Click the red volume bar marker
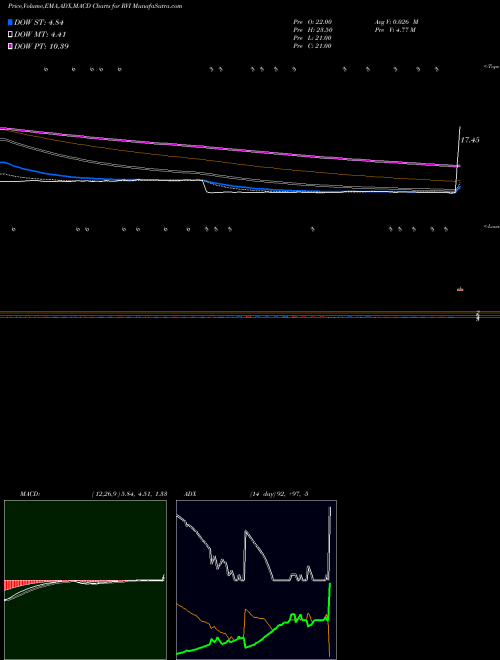Image resolution: width=500 pixels, height=660 pixels. click(460, 289)
